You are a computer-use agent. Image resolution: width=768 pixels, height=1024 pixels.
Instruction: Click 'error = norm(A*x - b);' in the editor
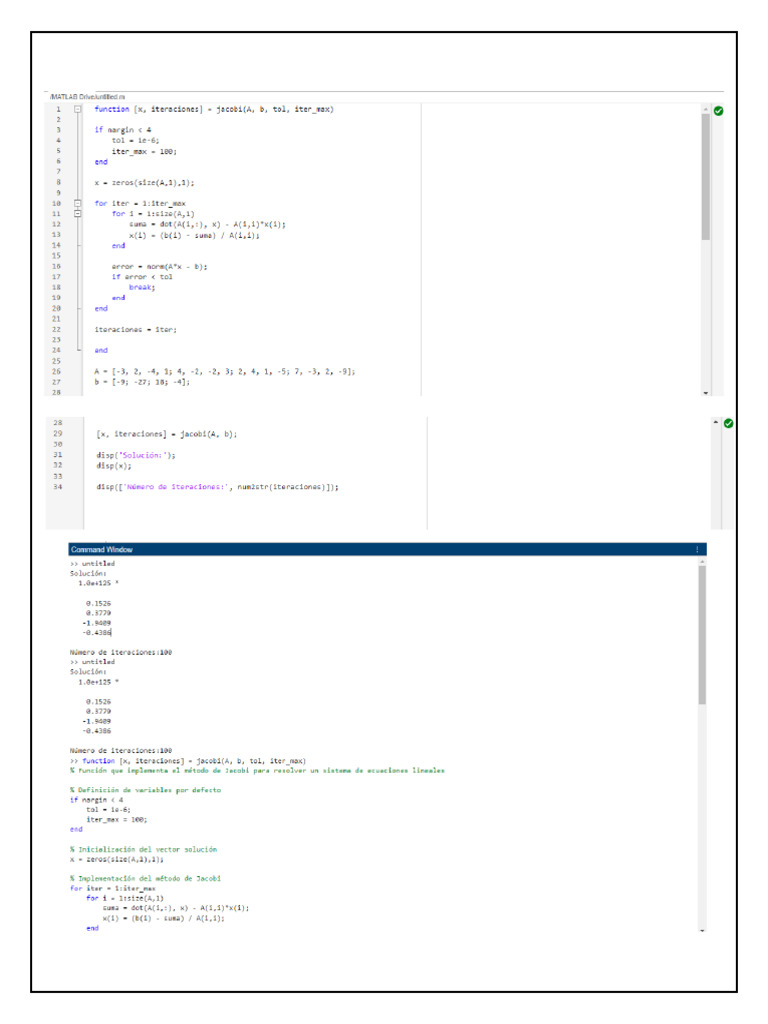coord(159,266)
